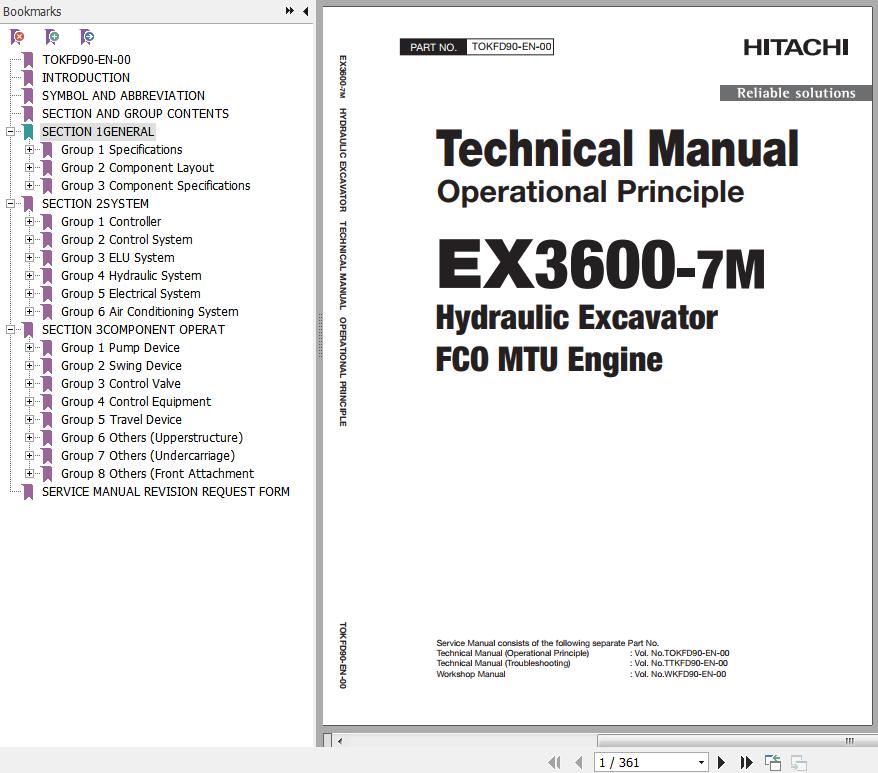The width and height of the screenshot is (878, 773).
Task: Expand Group 2 Swing Device
Action: (29, 366)
